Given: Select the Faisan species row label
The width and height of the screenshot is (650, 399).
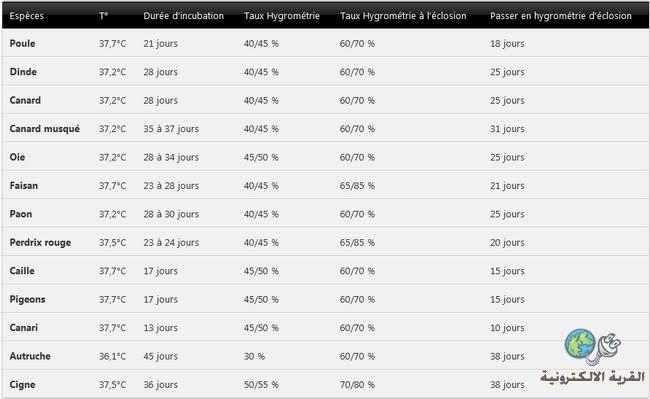Looking at the screenshot, I should pos(24,186).
